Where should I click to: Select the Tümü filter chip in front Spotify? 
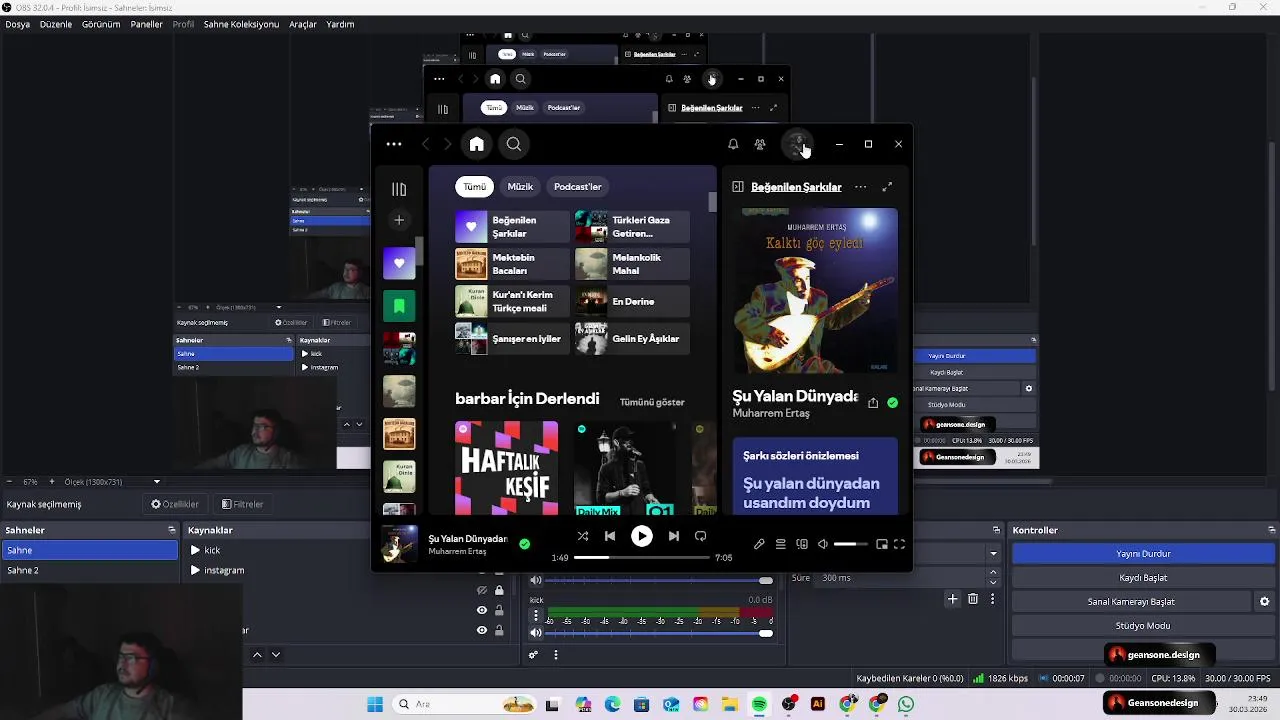click(474, 187)
